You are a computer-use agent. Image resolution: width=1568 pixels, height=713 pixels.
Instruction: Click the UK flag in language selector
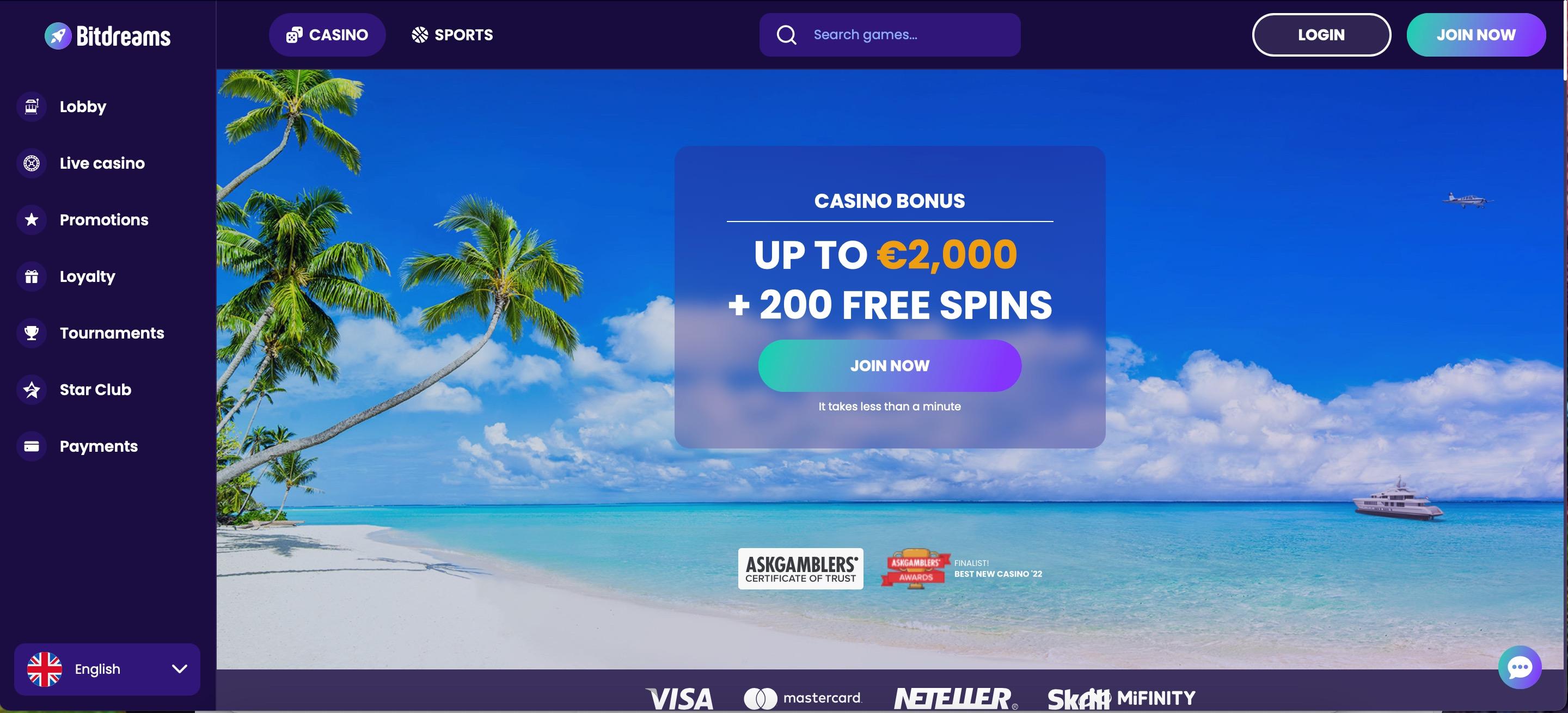[x=45, y=669]
